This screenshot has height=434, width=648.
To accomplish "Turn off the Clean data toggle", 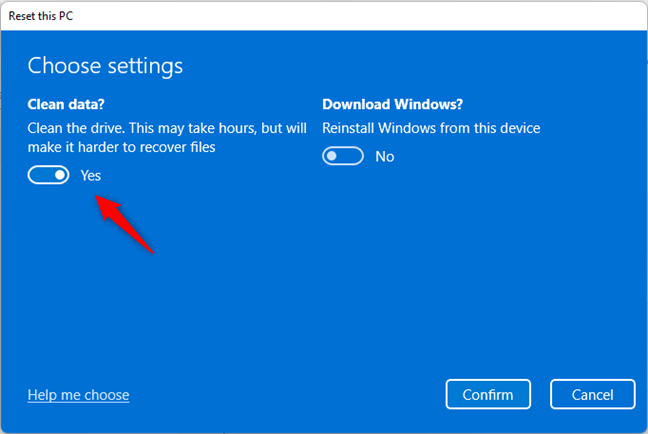I will point(48,175).
